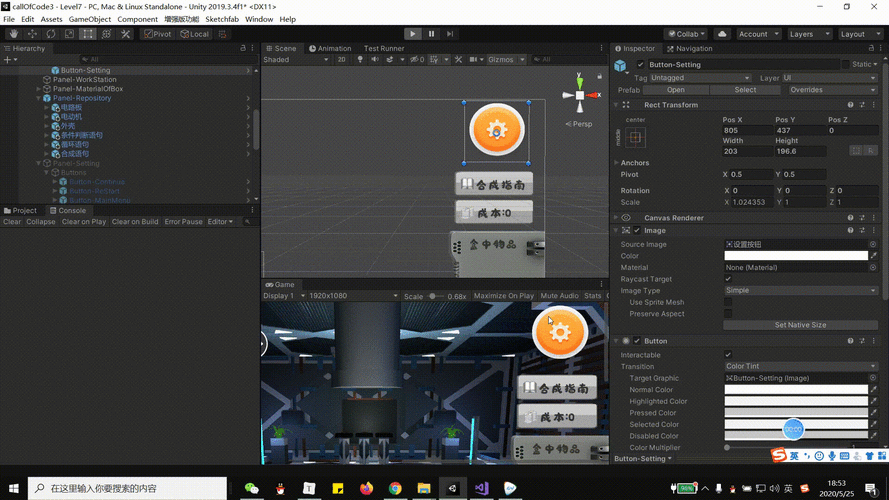This screenshot has height=500, width=889.
Task: Pick Source Image object selector circle
Action: [873, 244]
